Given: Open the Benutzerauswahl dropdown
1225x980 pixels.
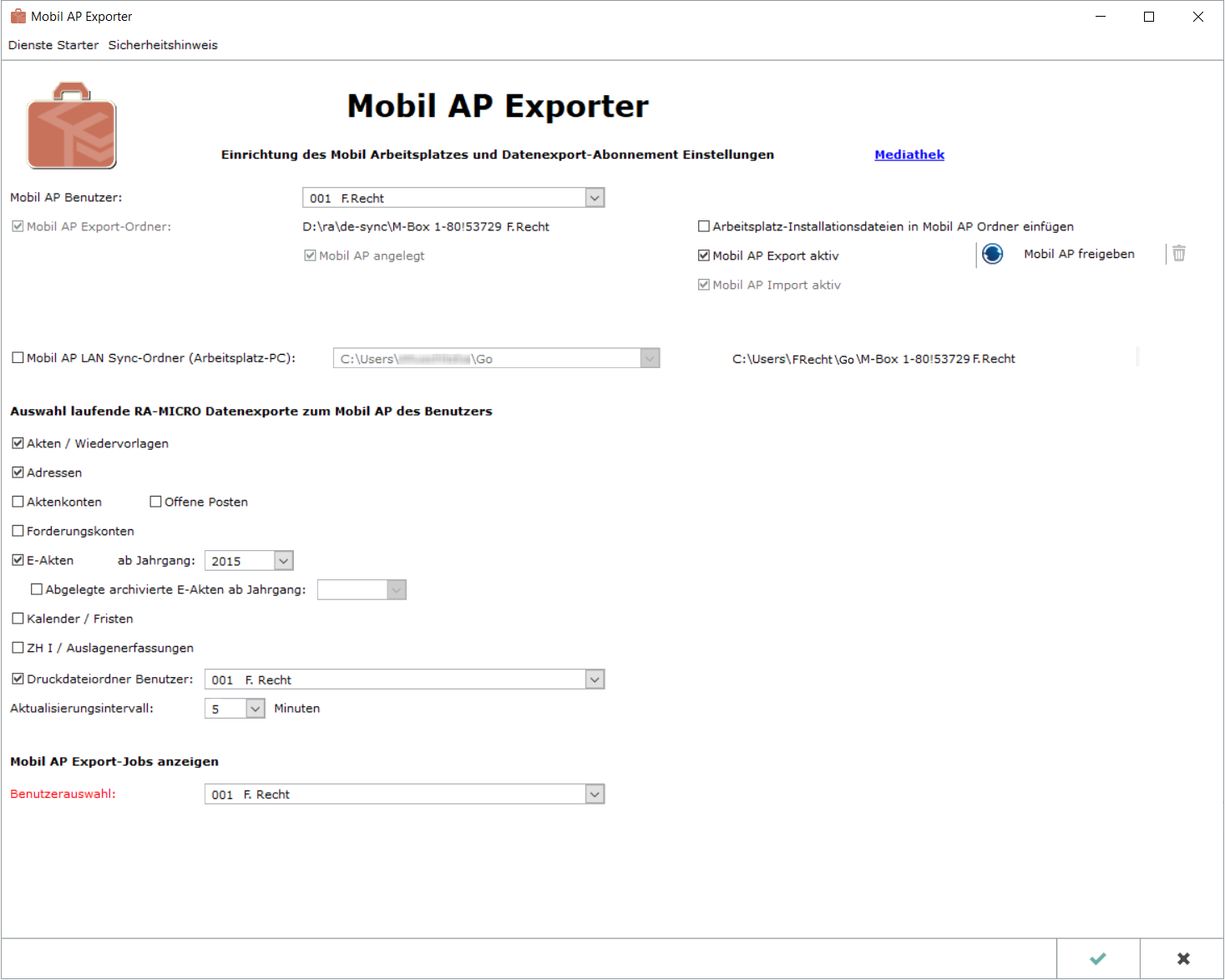Looking at the screenshot, I should [594, 794].
